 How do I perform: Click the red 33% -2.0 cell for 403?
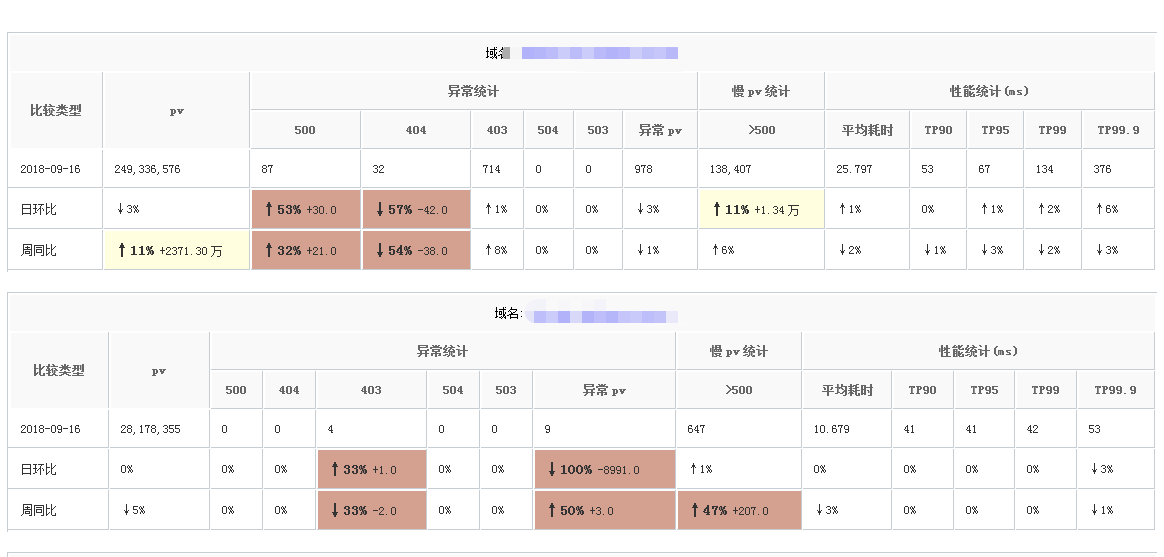(x=371, y=510)
